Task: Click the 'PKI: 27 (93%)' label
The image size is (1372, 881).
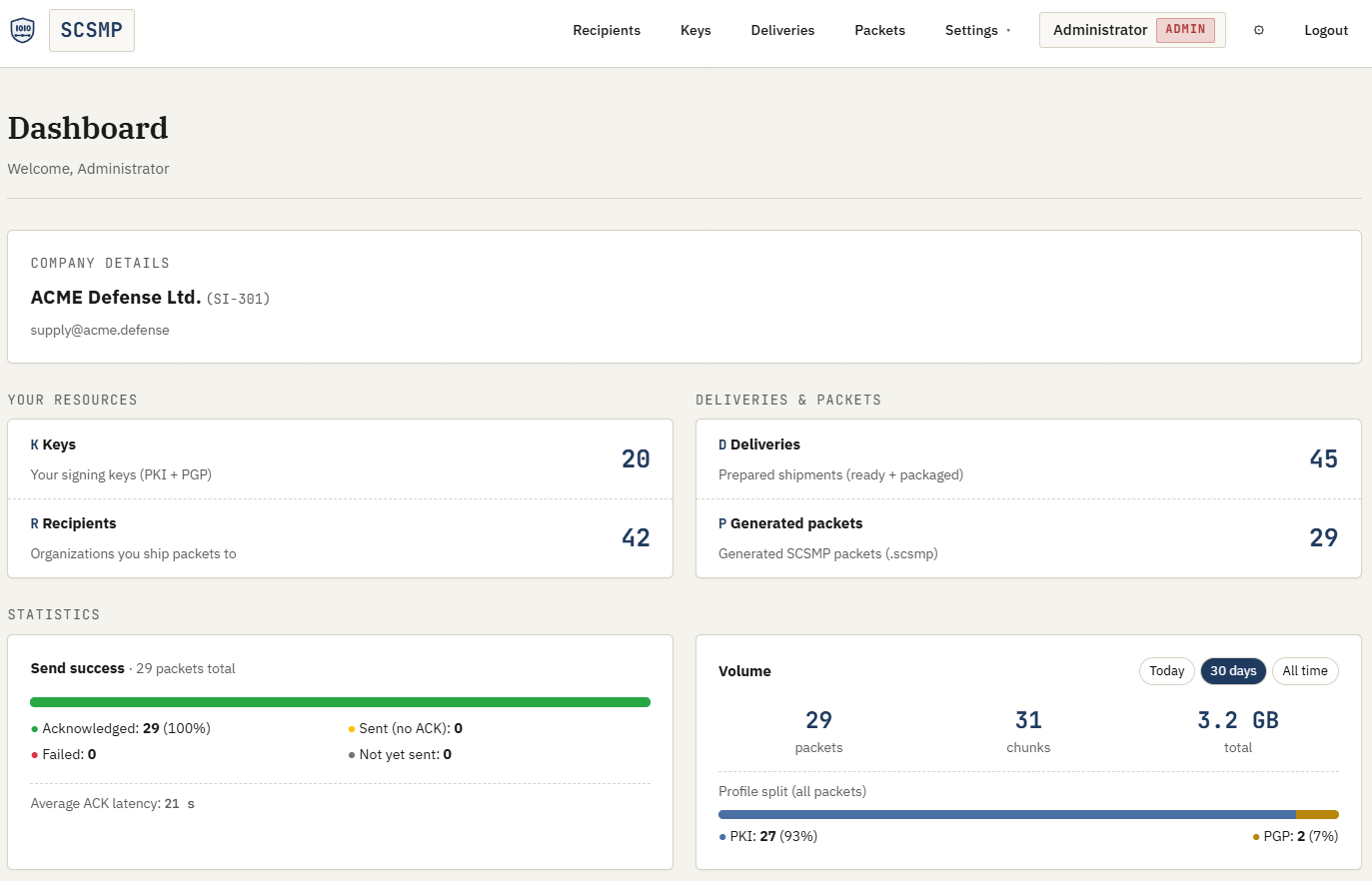Action: [x=773, y=837]
